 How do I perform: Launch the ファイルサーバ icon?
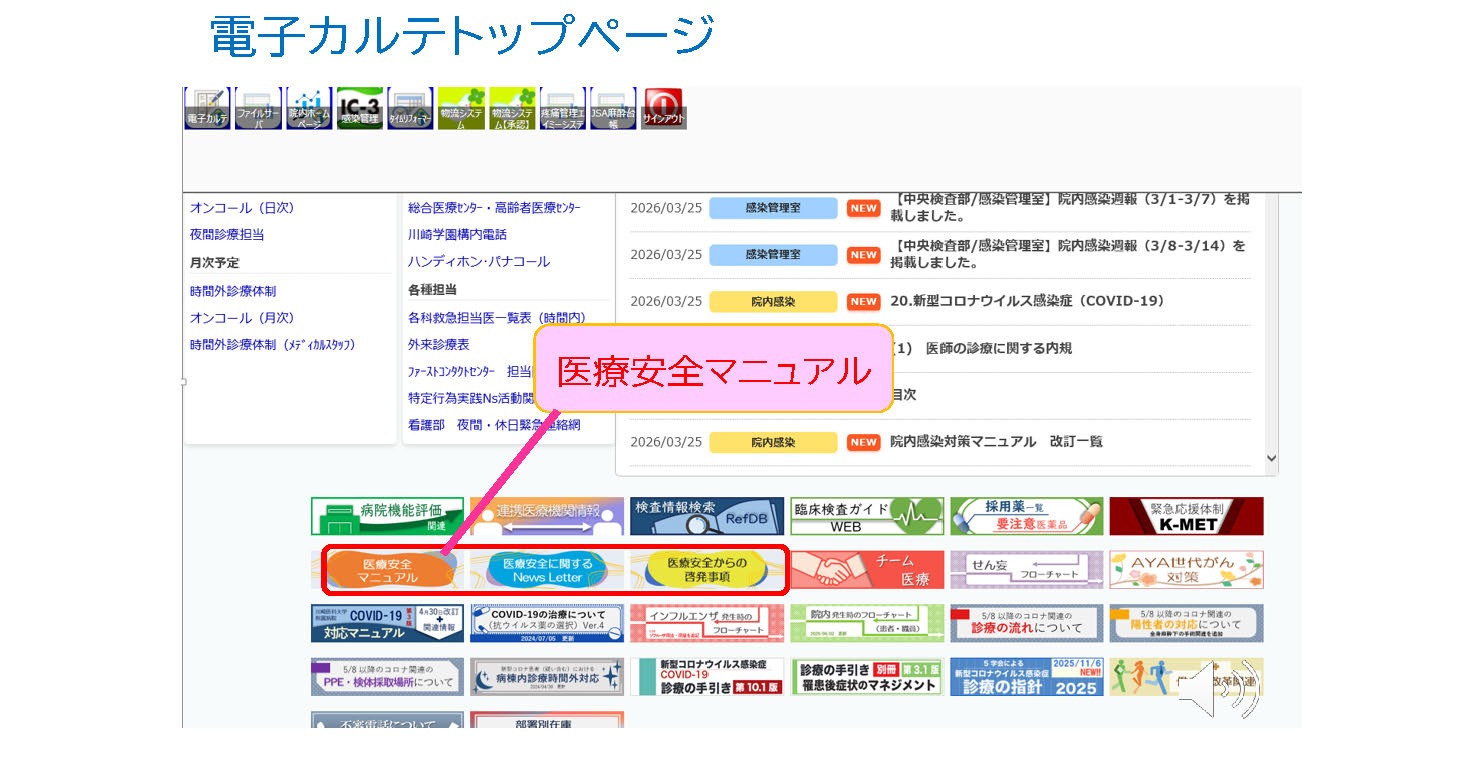click(258, 108)
